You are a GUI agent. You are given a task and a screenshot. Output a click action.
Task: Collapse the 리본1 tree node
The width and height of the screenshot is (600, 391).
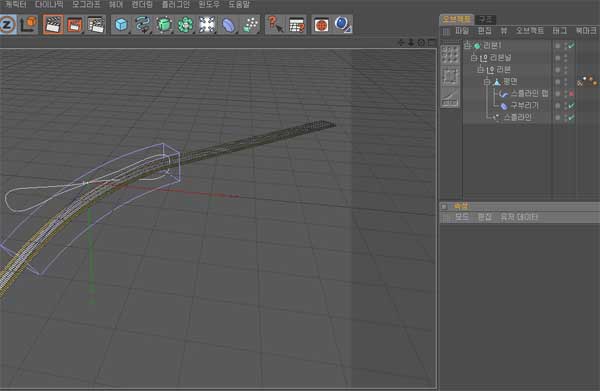(x=467, y=46)
